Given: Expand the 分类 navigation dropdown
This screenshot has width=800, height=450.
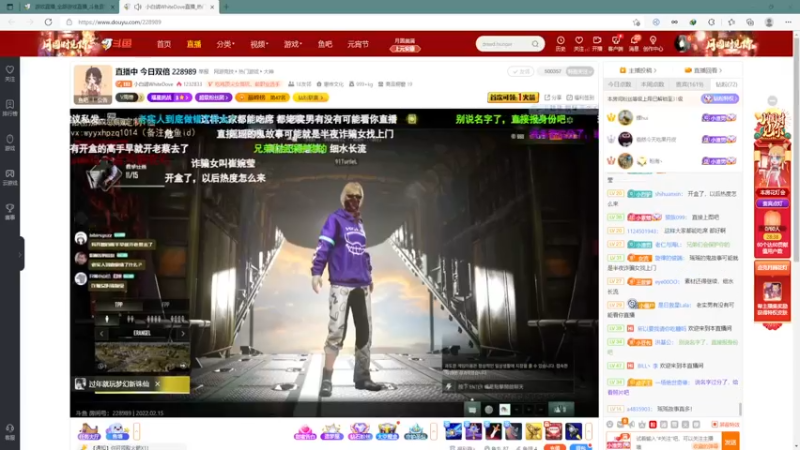Looking at the screenshot, I should (225, 44).
